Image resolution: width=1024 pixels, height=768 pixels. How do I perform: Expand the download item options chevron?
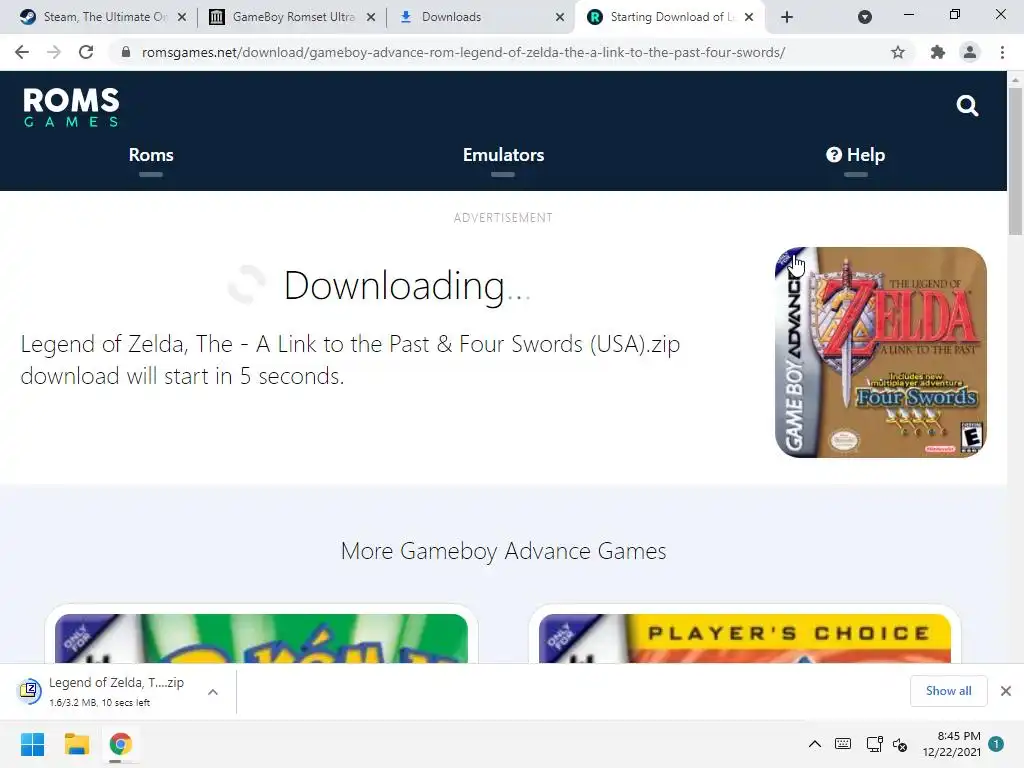[x=213, y=692]
